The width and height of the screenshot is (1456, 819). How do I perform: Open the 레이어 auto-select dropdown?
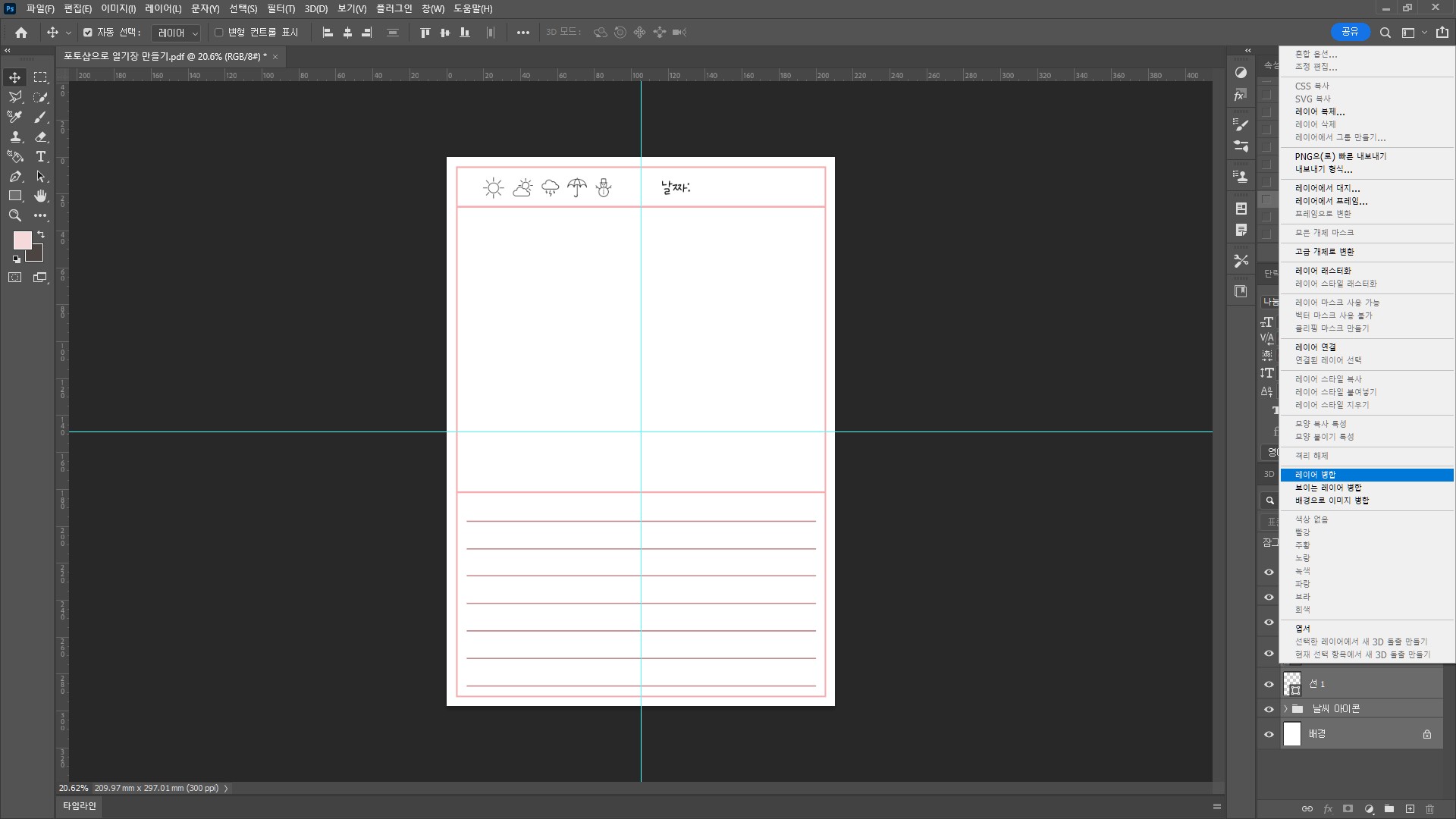(176, 33)
